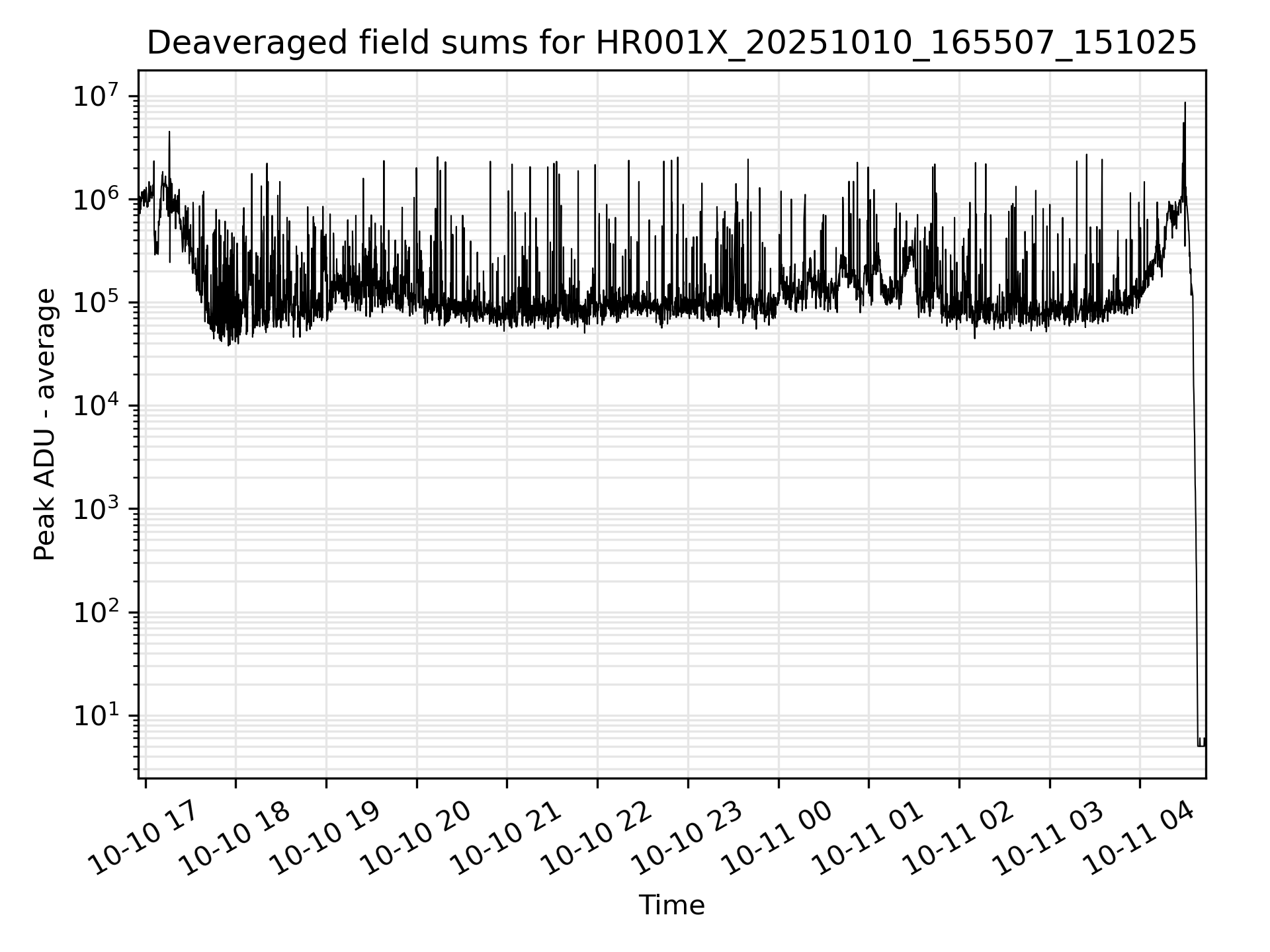The width and height of the screenshot is (1270, 952).
Task: Click the 10^5 y-axis tick label
Action: pos(97,303)
